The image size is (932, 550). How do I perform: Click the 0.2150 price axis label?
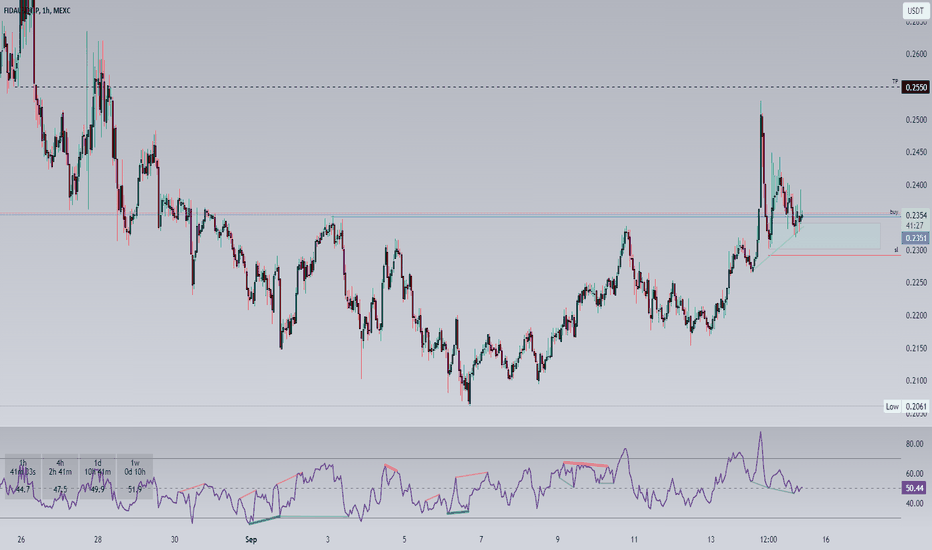click(916, 348)
